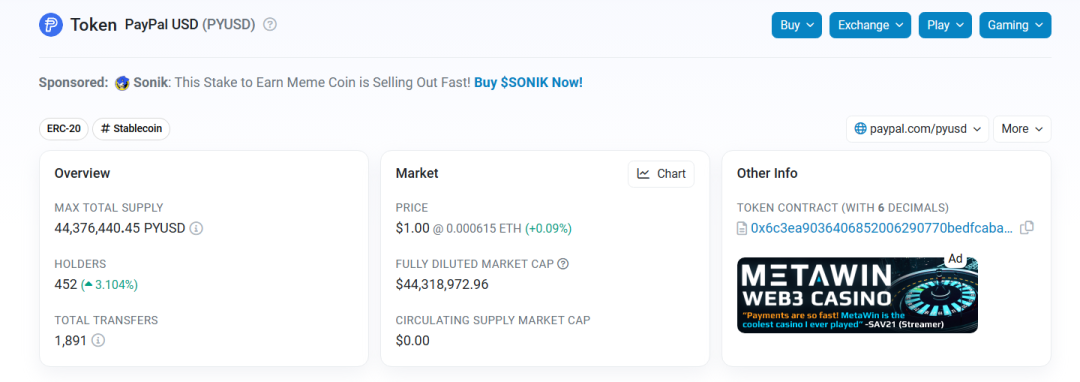Image resolution: width=1080 pixels, height=382 pixels.
Task: Copy the token contract address
Action: point(1026,228)
